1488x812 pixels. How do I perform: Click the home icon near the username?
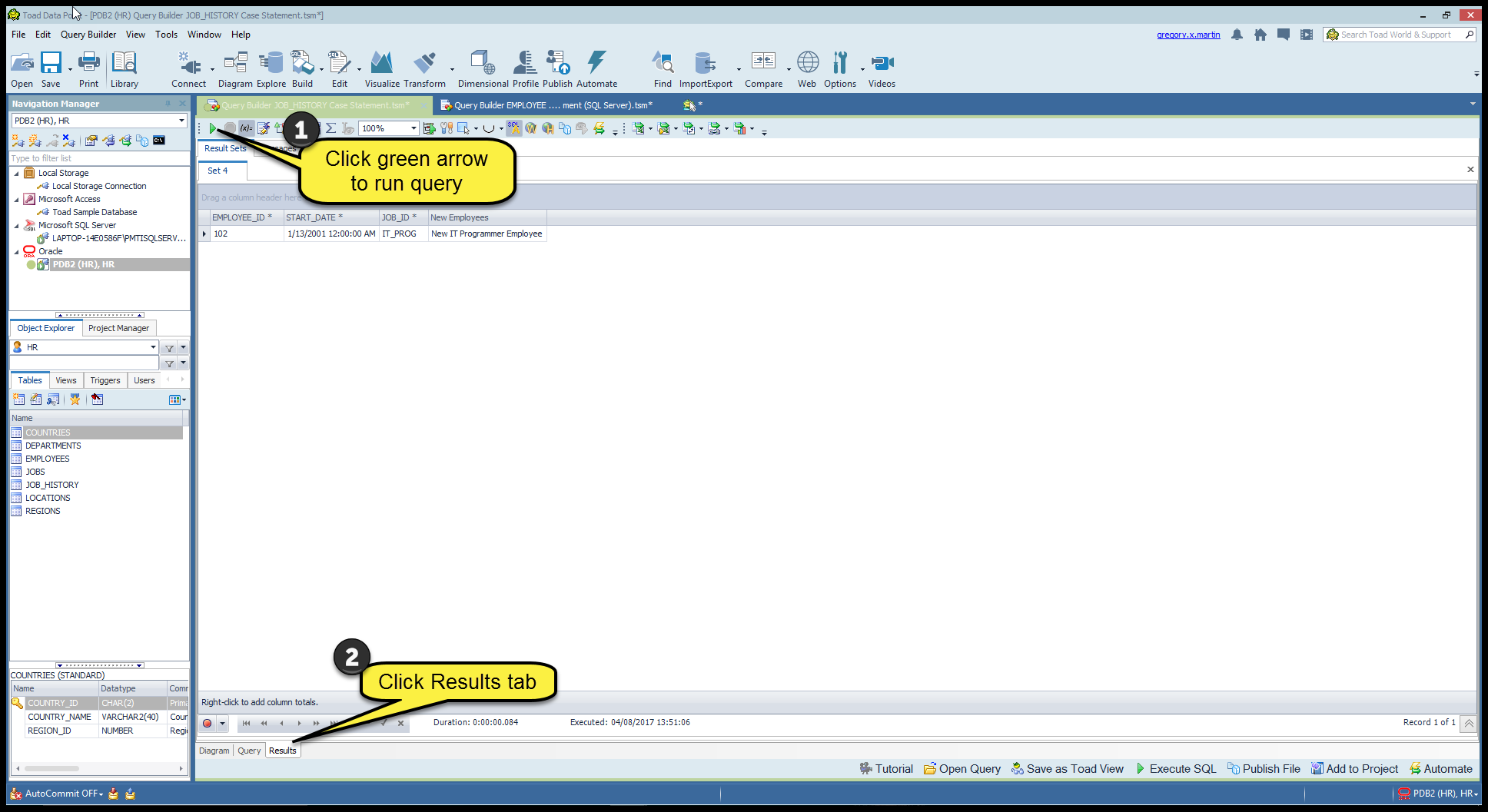tap(1260, 35)
